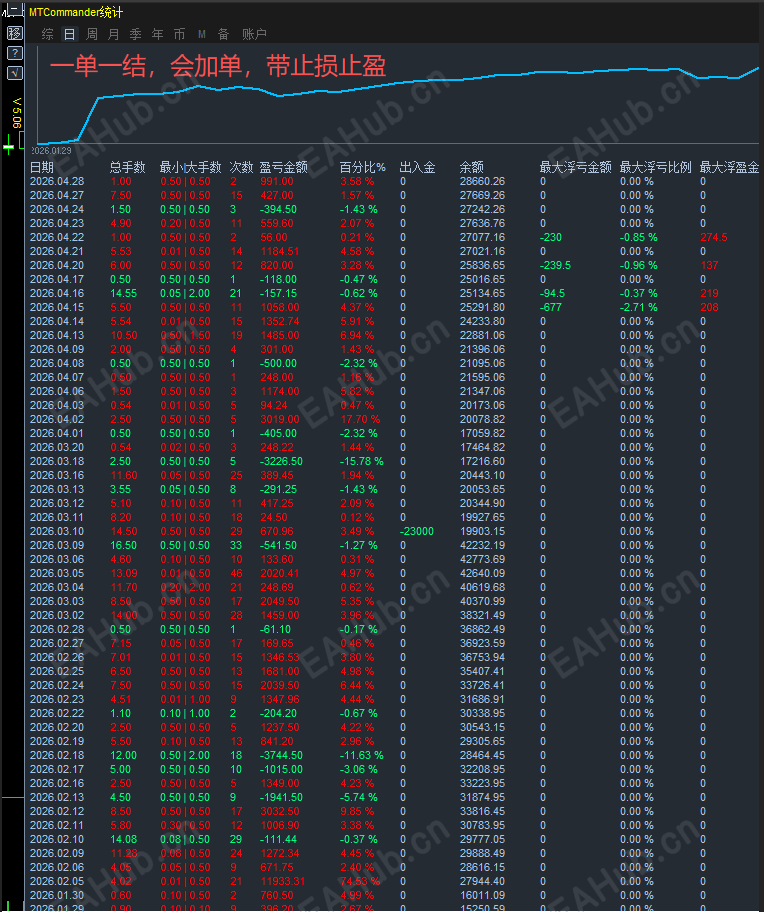Click the 最大浮亏金额 column header

pos(576,168)
